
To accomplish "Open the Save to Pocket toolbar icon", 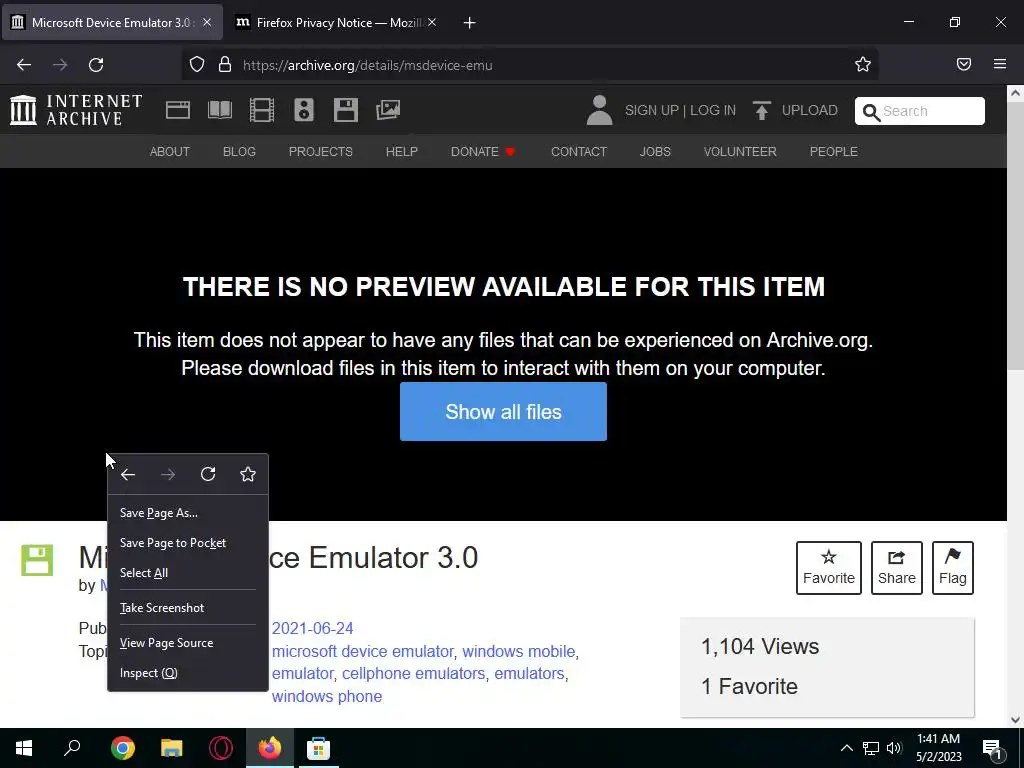I will tap(964, 64).
